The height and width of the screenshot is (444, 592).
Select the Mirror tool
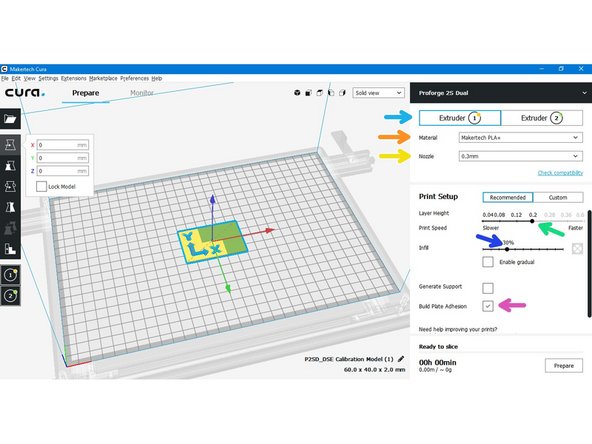(10, 207)
